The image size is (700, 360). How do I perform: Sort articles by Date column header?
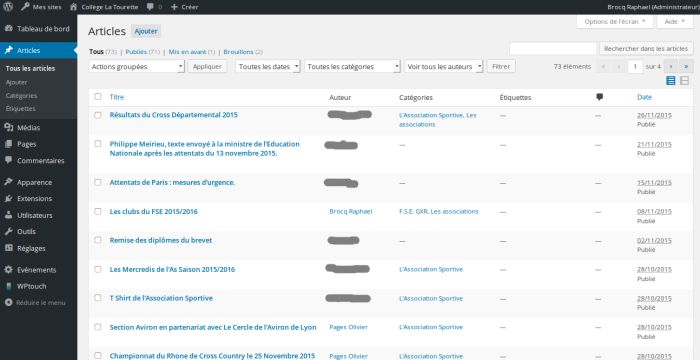click(x=644, y=97)
